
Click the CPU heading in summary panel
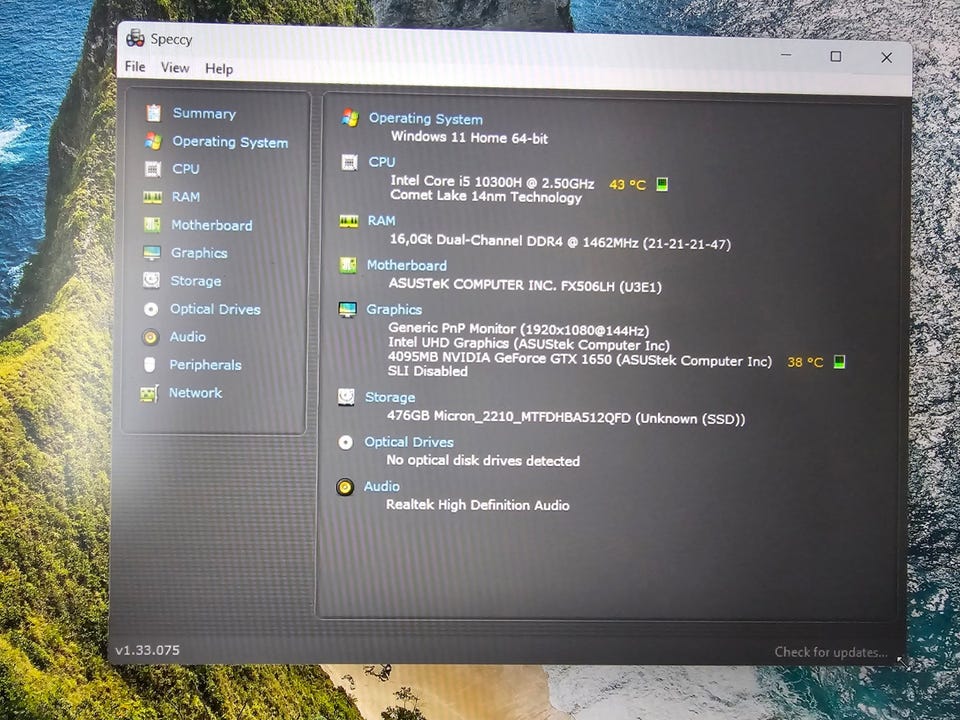381,162
